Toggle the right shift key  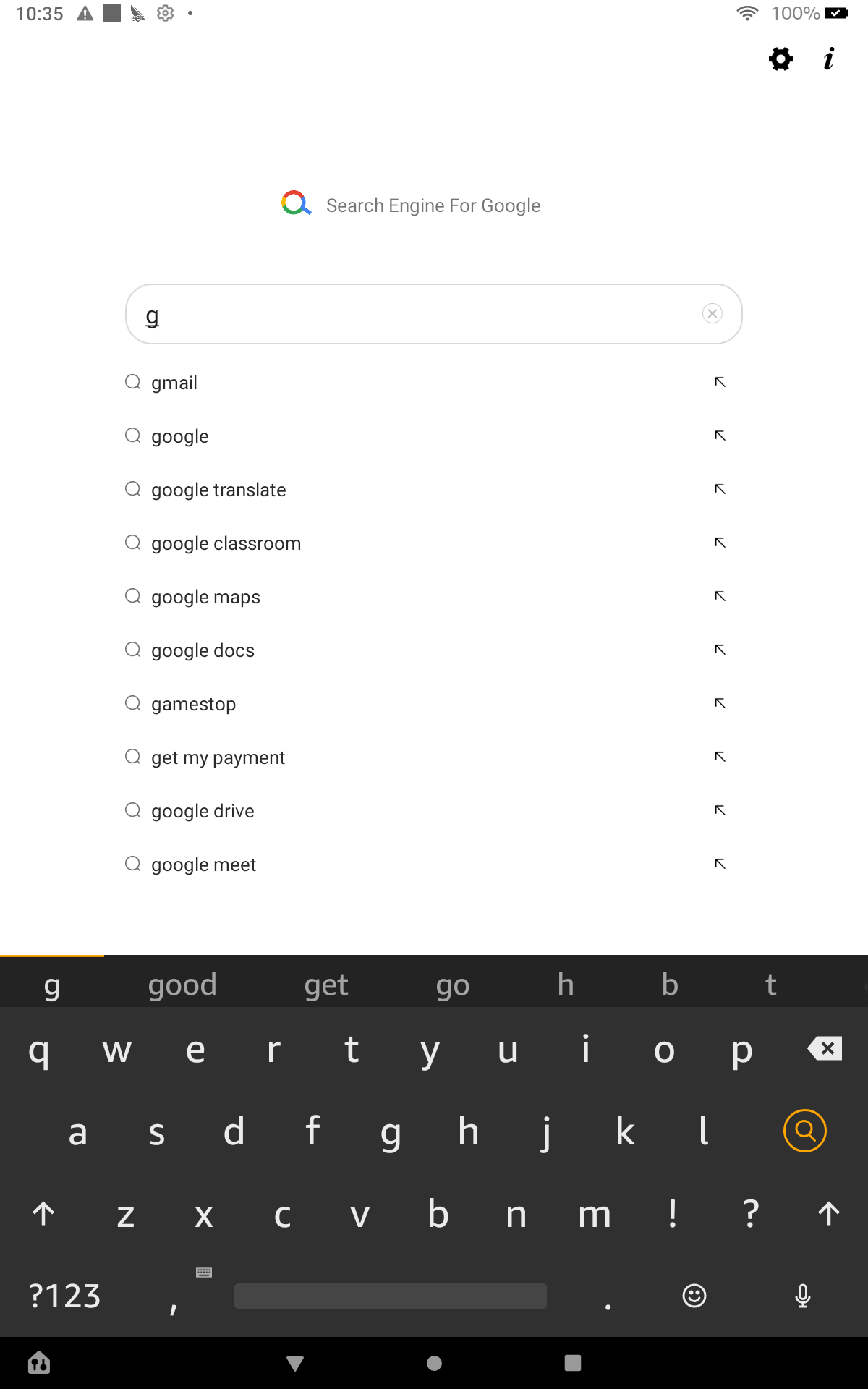click(828, 1213)
